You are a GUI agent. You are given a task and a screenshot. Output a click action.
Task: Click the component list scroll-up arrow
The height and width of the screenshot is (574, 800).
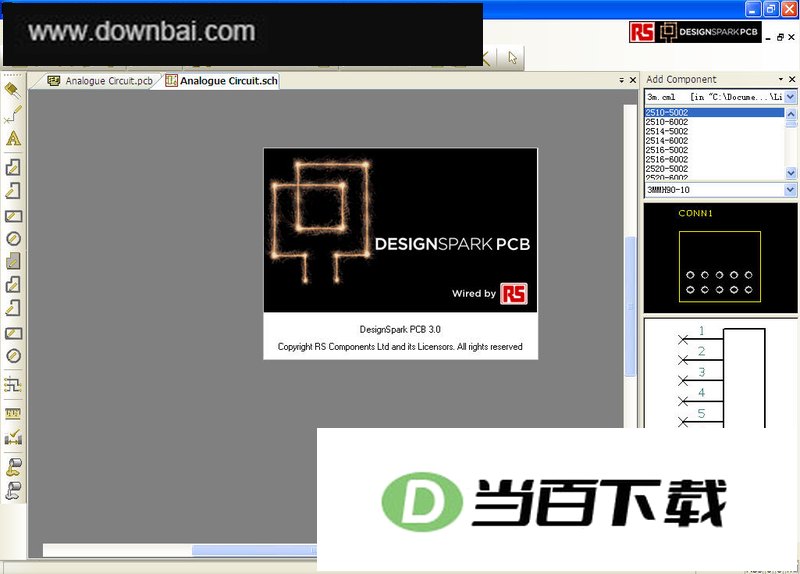tap(791, 113)
